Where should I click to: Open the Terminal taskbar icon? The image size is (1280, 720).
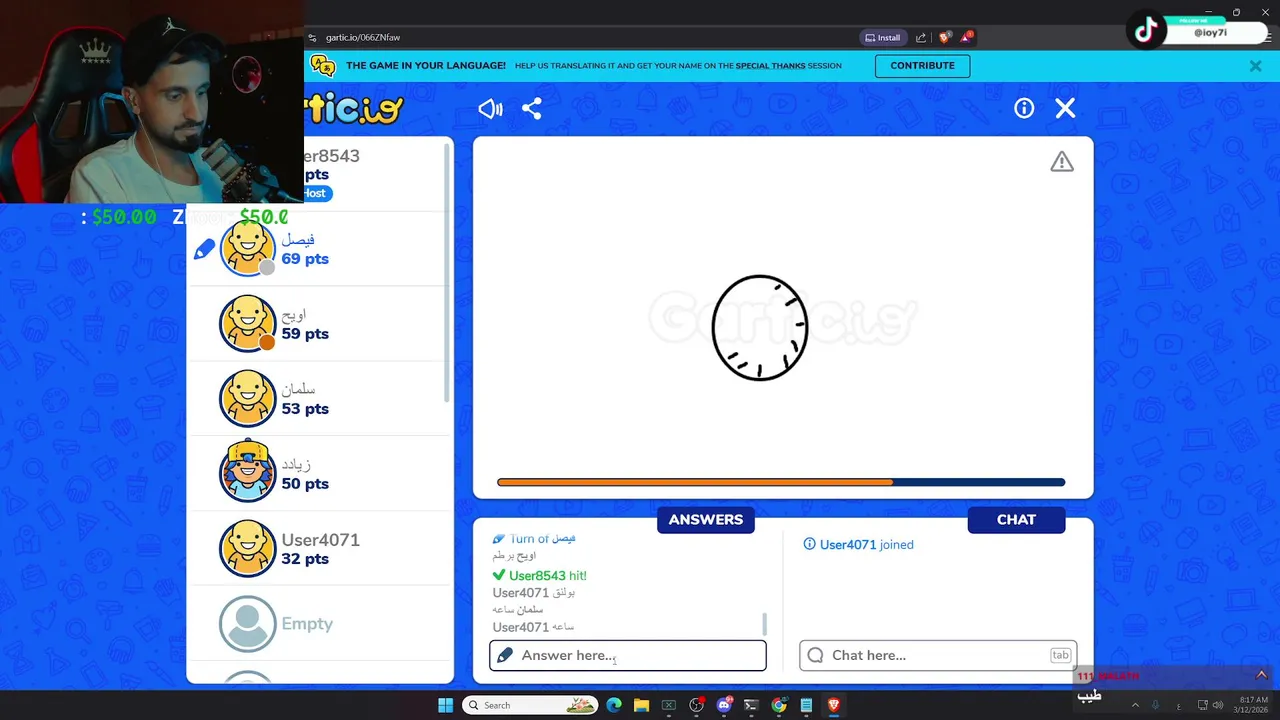[751, 705]
